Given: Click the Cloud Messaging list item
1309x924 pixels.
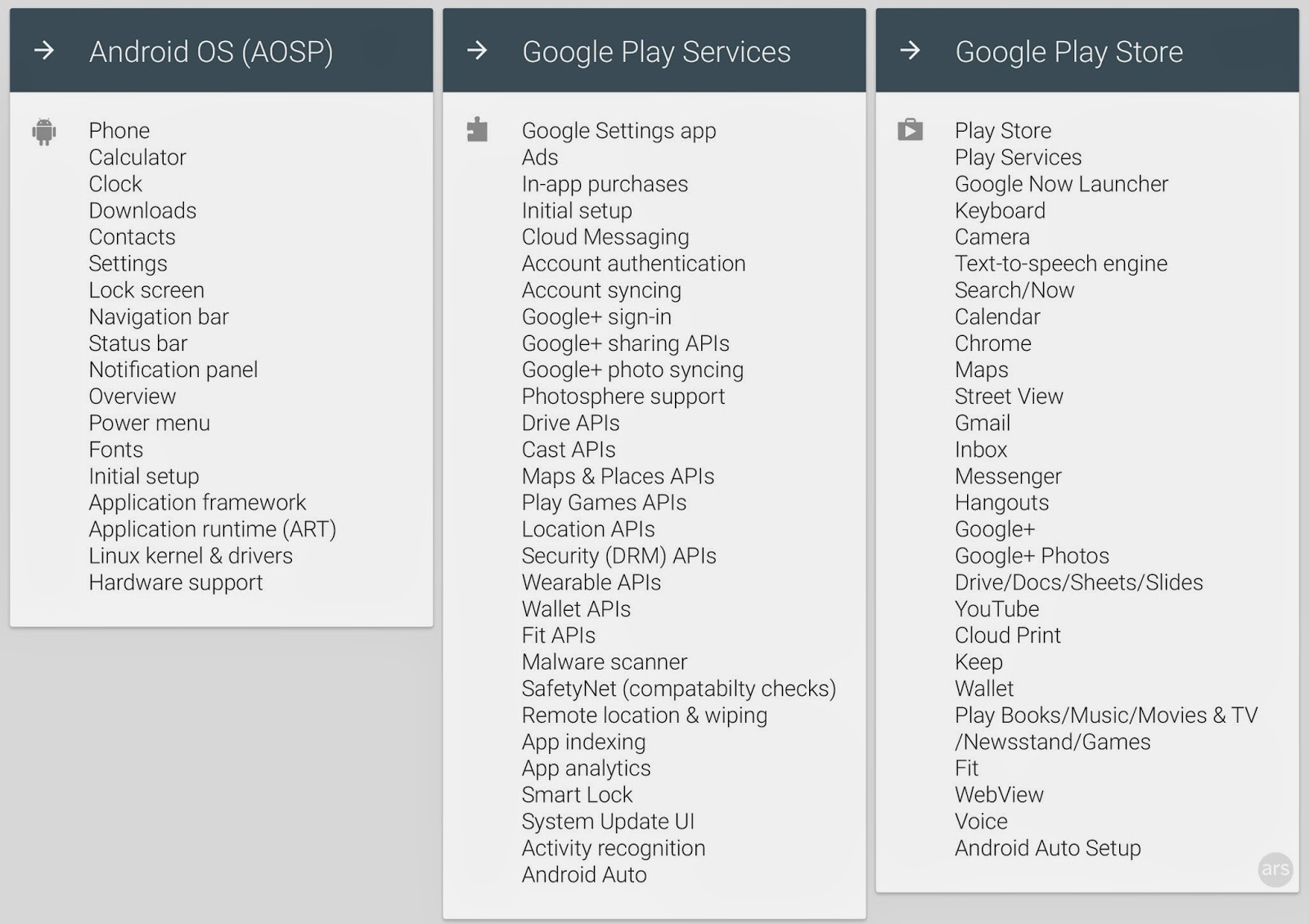Looking at the screenshot, I should pyautogui.click(x=605, y=236).
